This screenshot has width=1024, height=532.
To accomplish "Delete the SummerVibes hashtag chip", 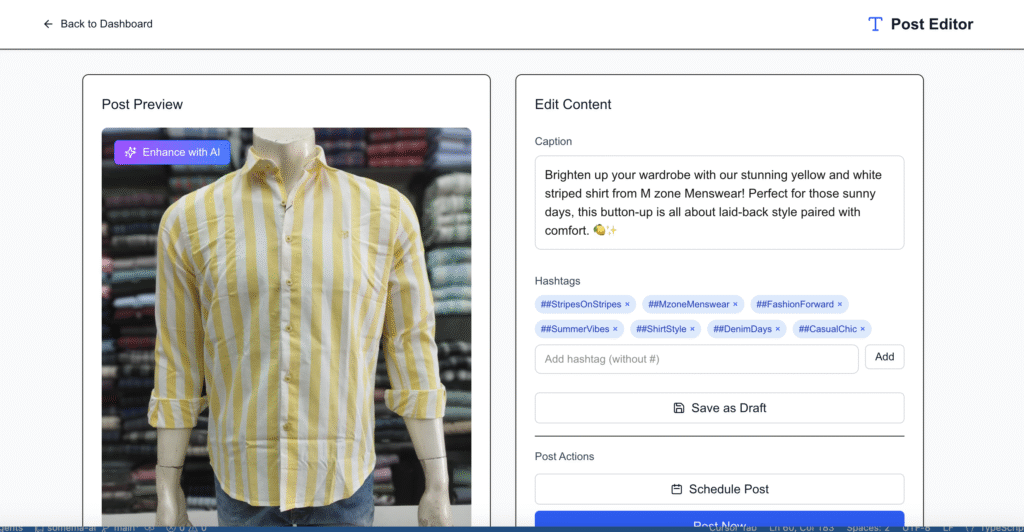I will pyautogui.click(x=615, y=329).
